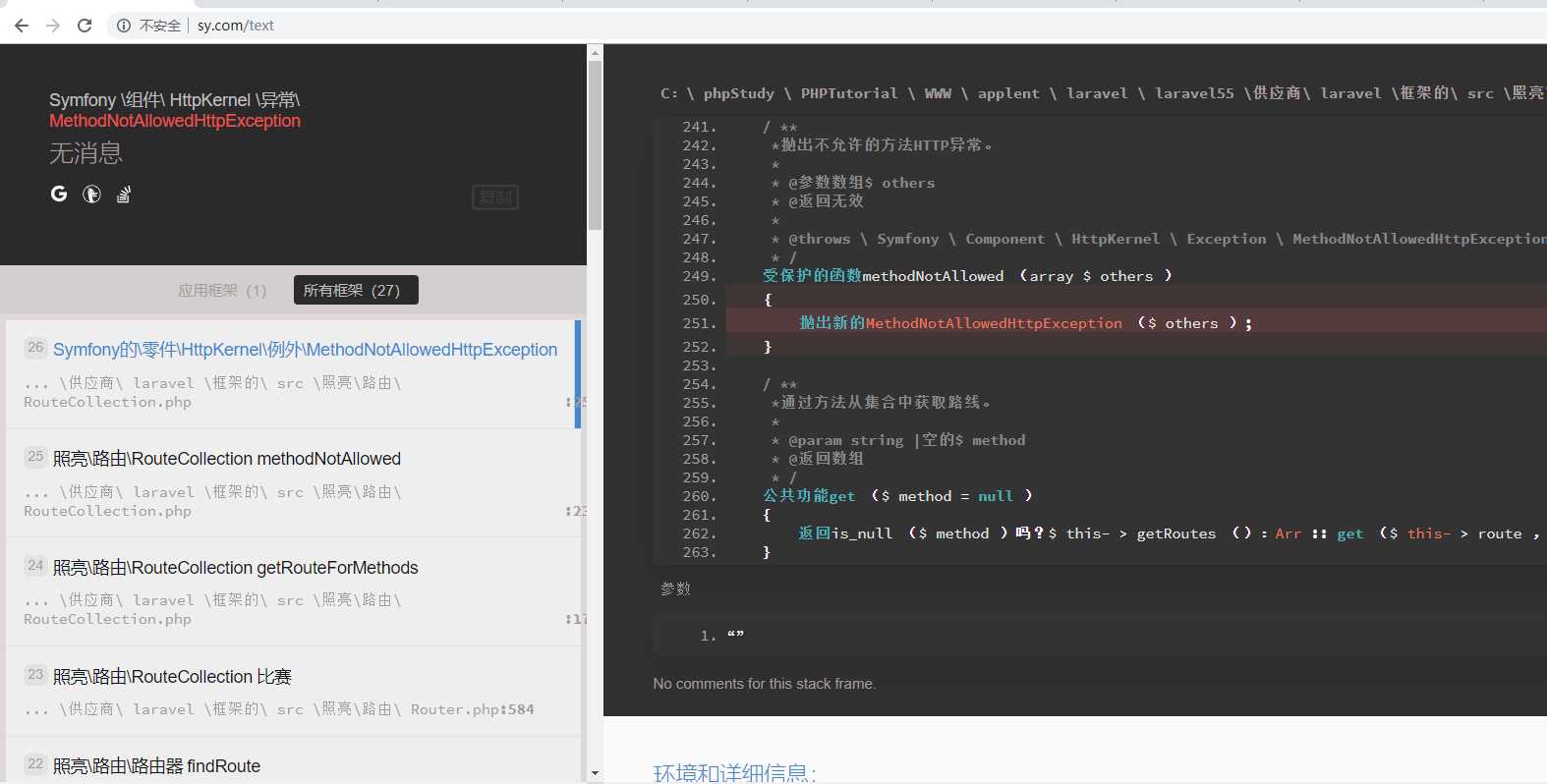Click line 257 @param string method
This screenshot has height=784, width=1547.
[898, 440]
